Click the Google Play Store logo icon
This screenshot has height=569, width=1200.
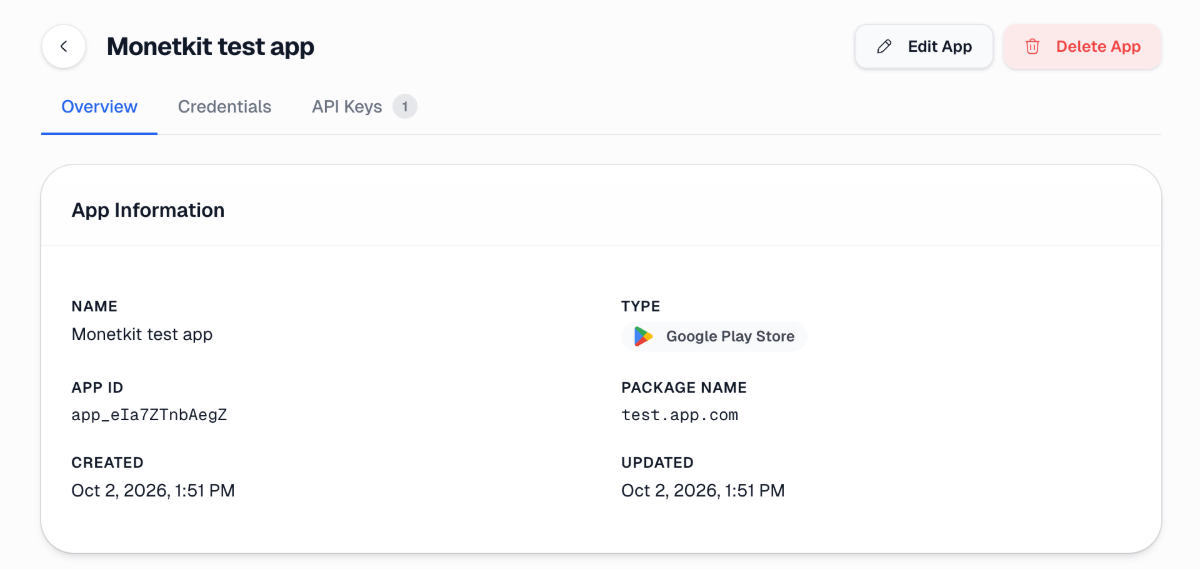click(644, 337)
